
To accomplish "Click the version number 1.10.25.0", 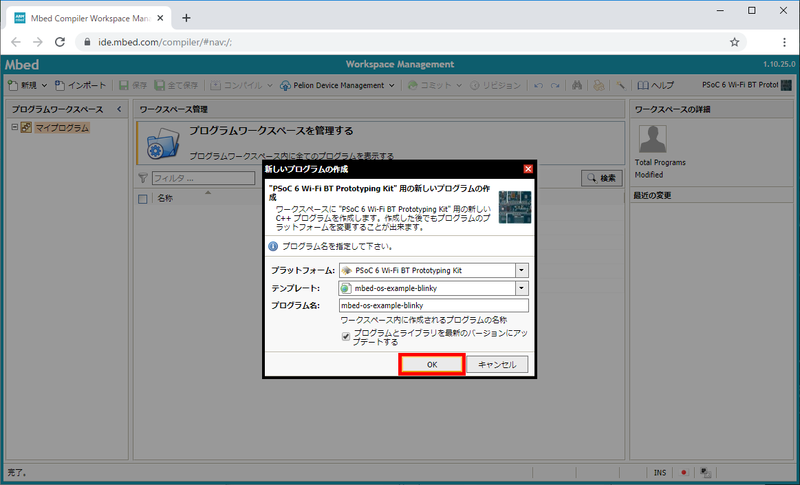I will (x=779, y=64).
